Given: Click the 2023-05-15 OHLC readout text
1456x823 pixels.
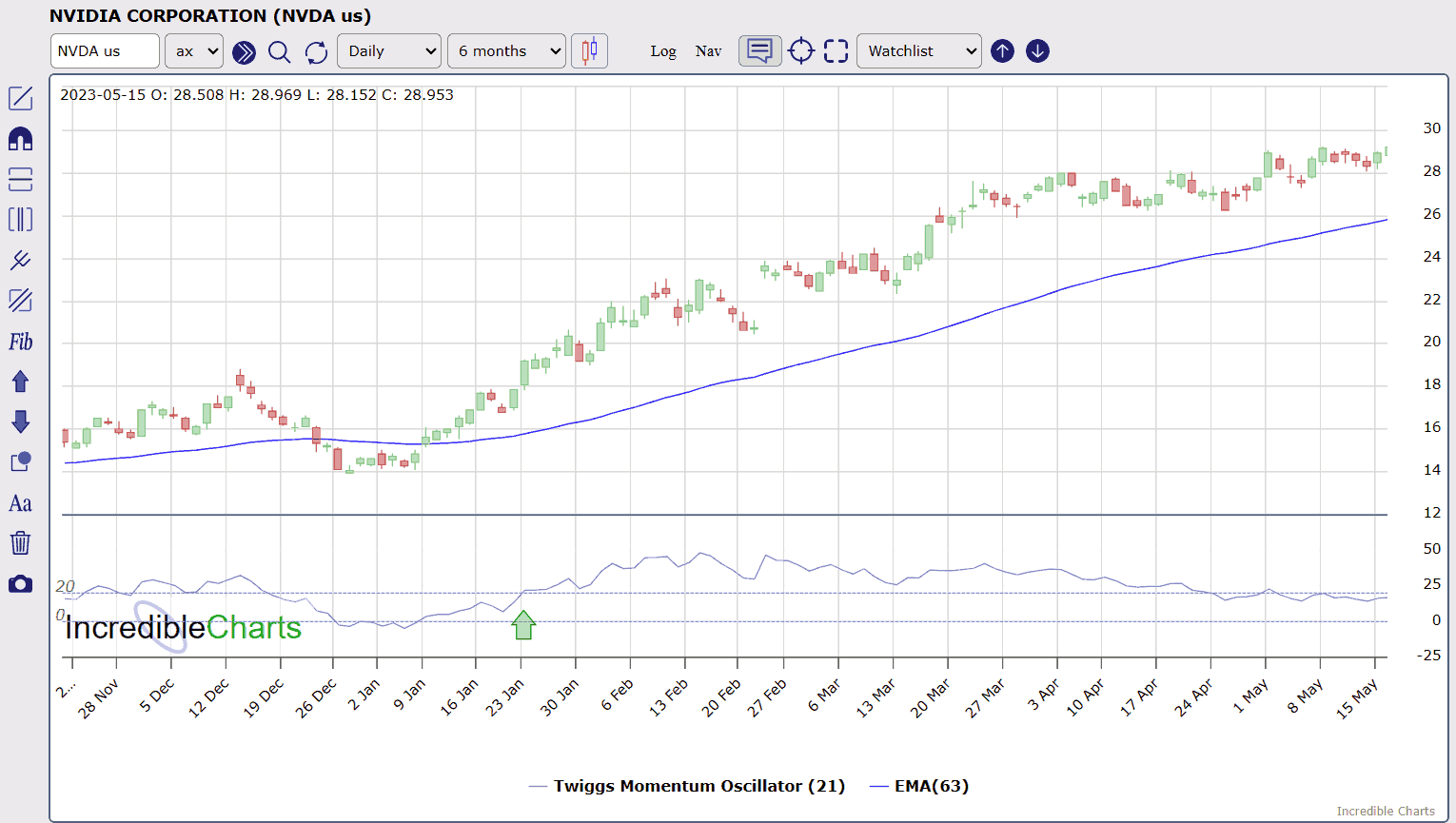Looking at the screenshot, I should [x=257, y=95].
